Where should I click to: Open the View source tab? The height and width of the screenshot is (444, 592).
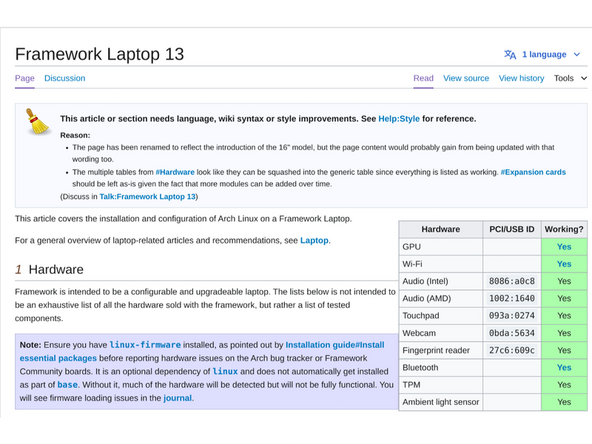click(466, 78)
